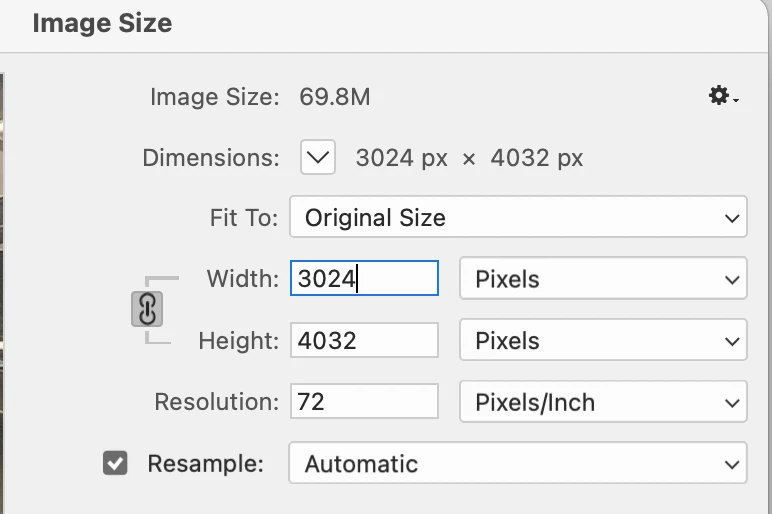Expand the Dimensions unit chevron
Image resolution: width=772 pixels, height=514 pixels.
(x=318, y=158)
